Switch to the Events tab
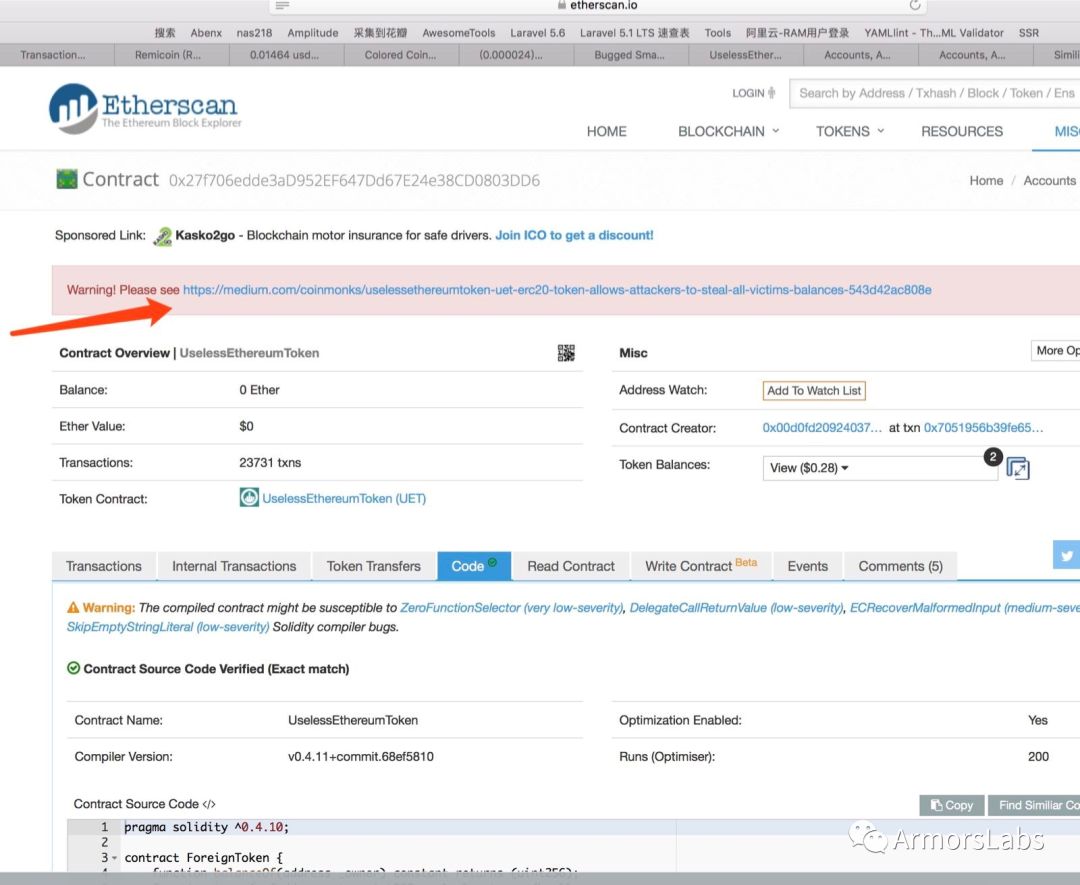The height and width of the screenshot is (885, 1080). pyautogui.click(x=808, y=566)
